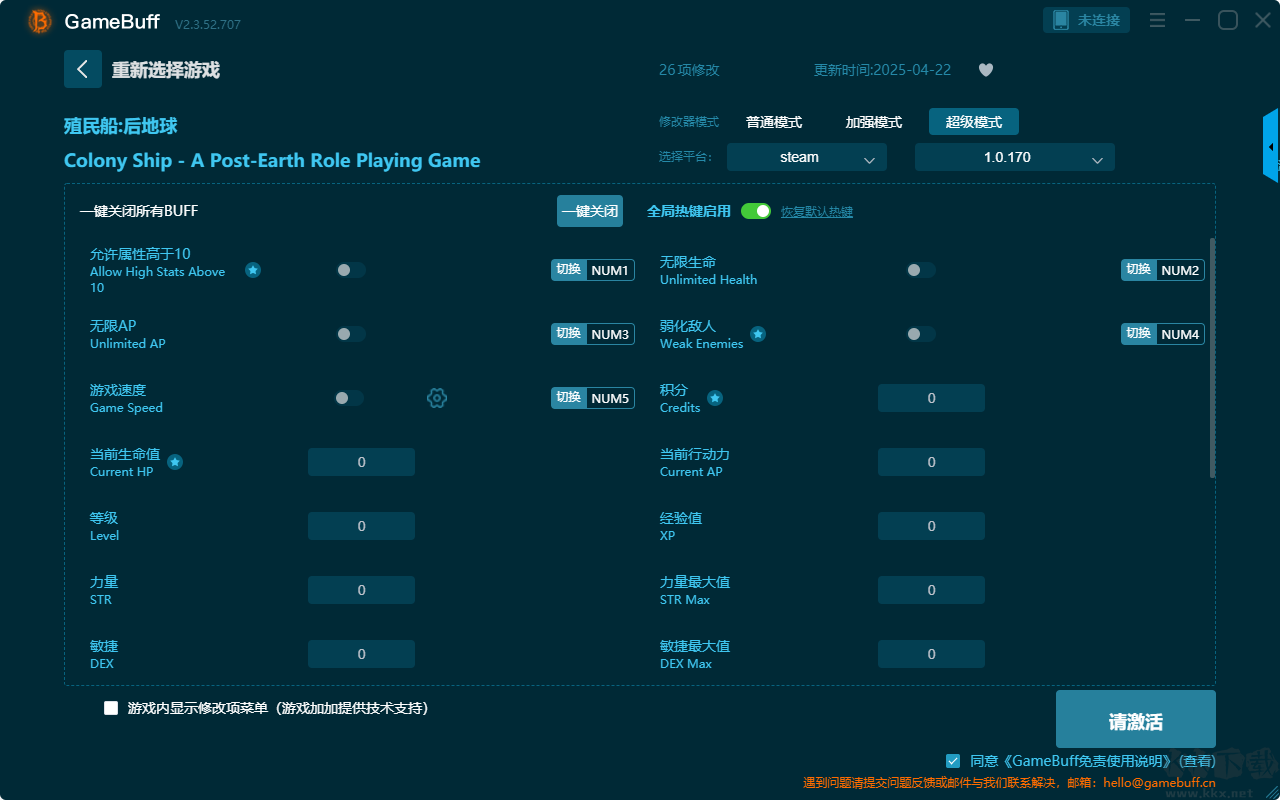The width and height of the screenshot is (1280, 800).
Task: Click the 未连接 connection button
Action: click(x=1087, y=20)
